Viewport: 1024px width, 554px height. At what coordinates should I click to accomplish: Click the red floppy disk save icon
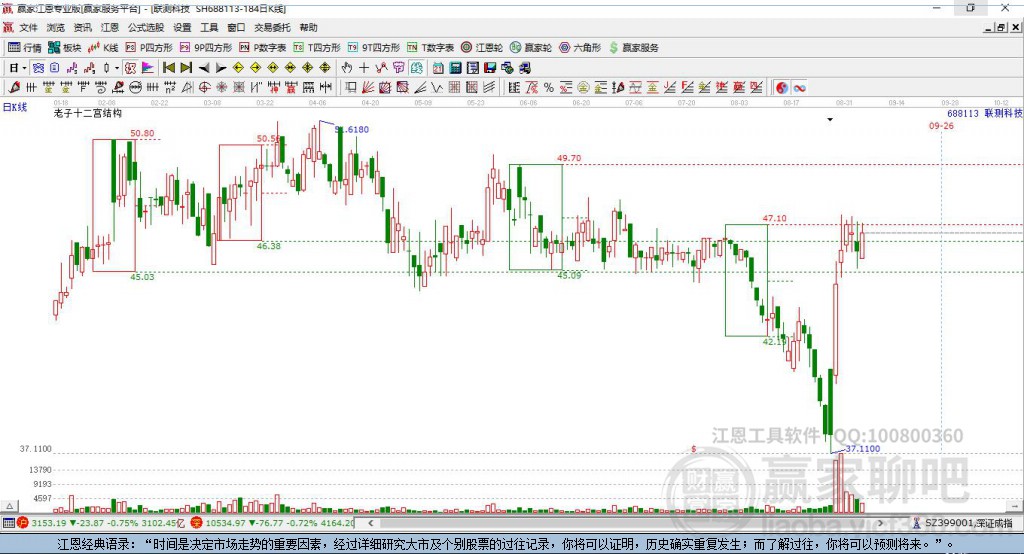click(490, 68)
